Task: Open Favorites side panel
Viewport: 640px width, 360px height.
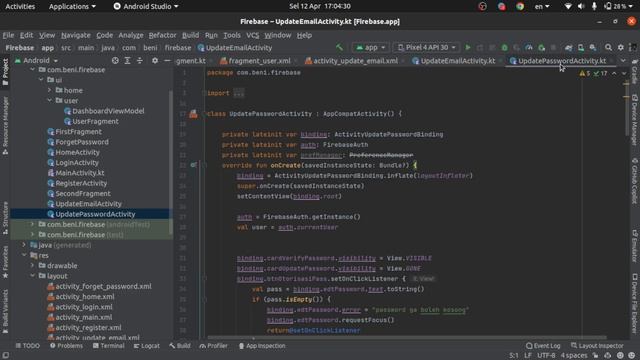Action: pos(5,262)
